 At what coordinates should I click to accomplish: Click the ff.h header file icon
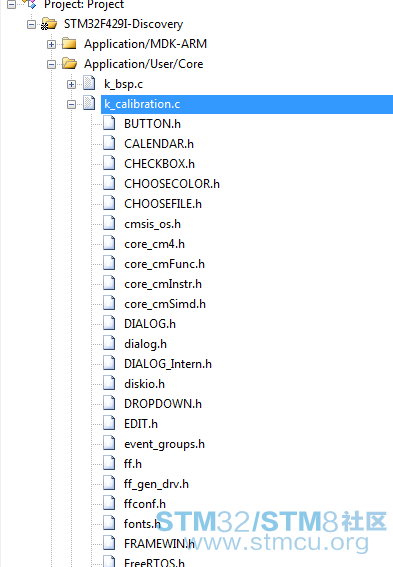point(109,463)
